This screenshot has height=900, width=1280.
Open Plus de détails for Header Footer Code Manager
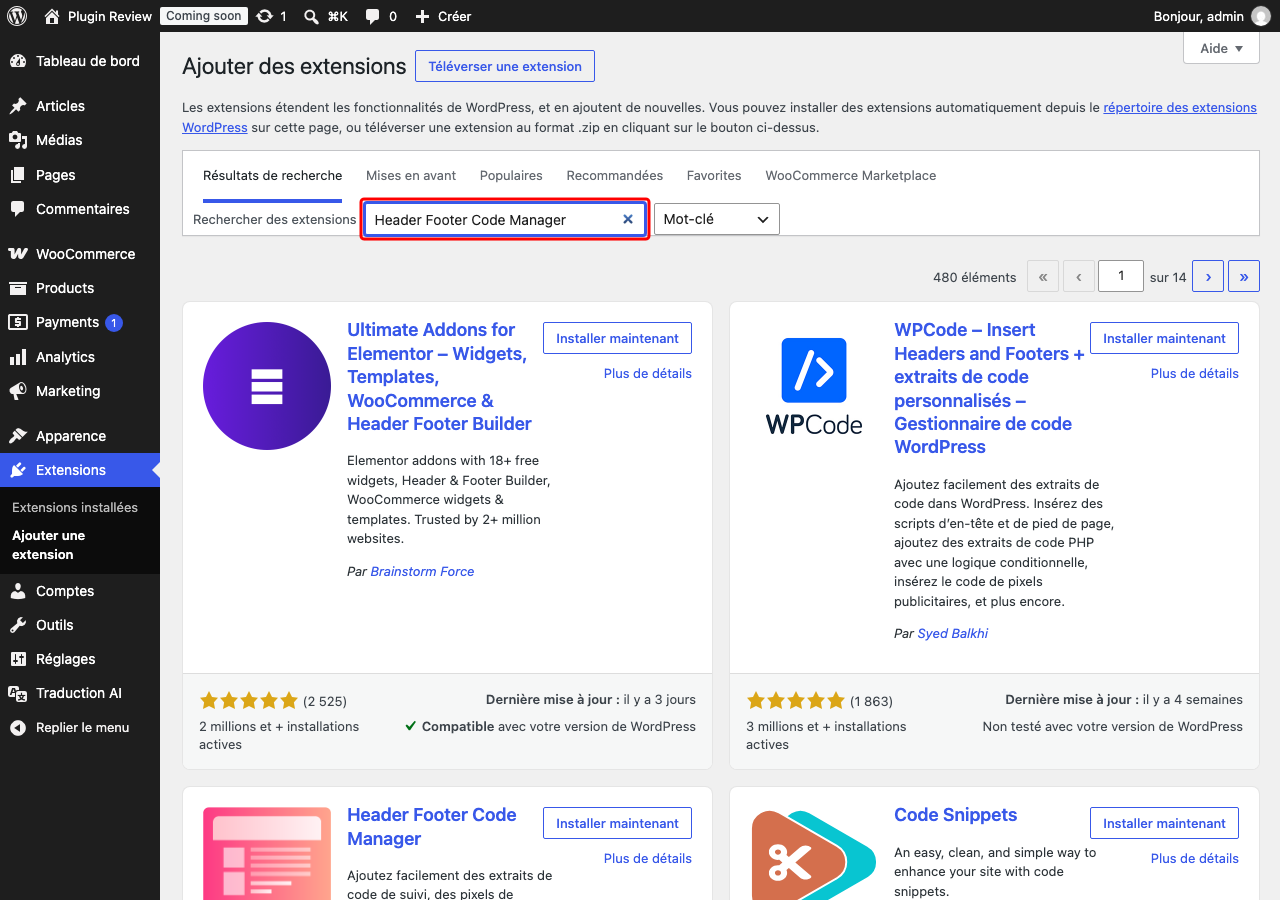click(648, 858)
